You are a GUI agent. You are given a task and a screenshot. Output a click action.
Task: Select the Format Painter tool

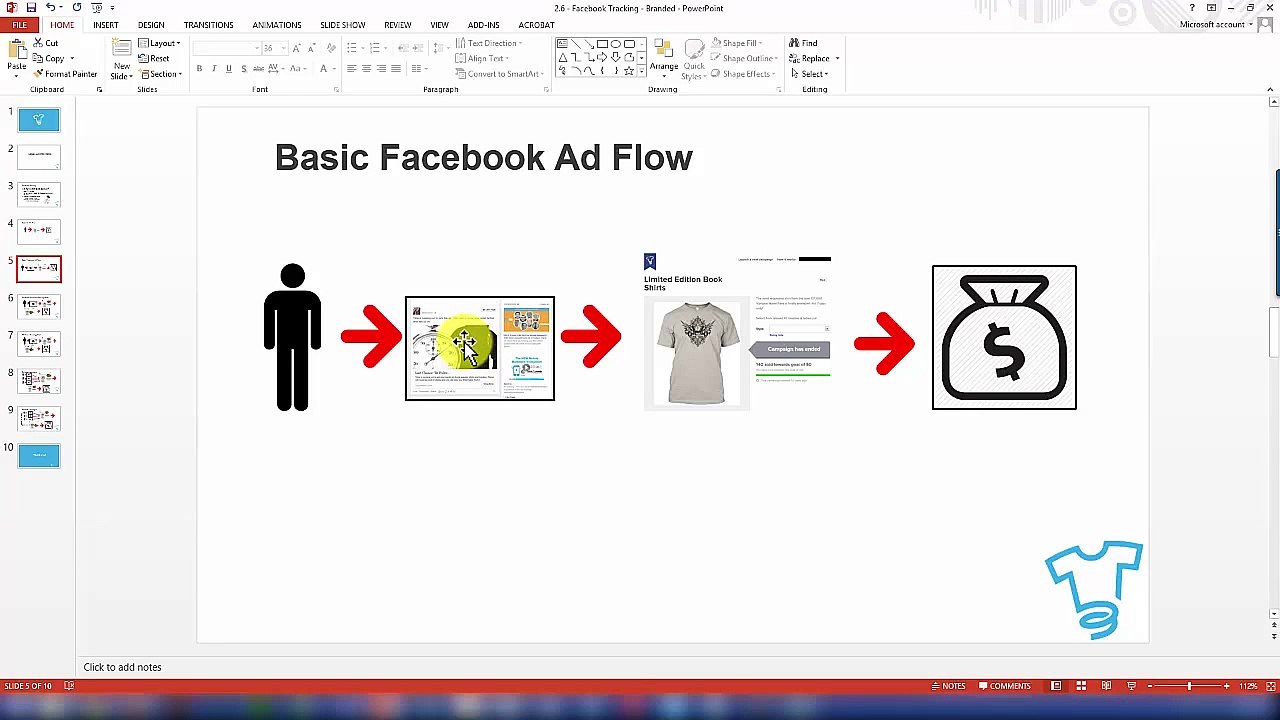point(65,74)
